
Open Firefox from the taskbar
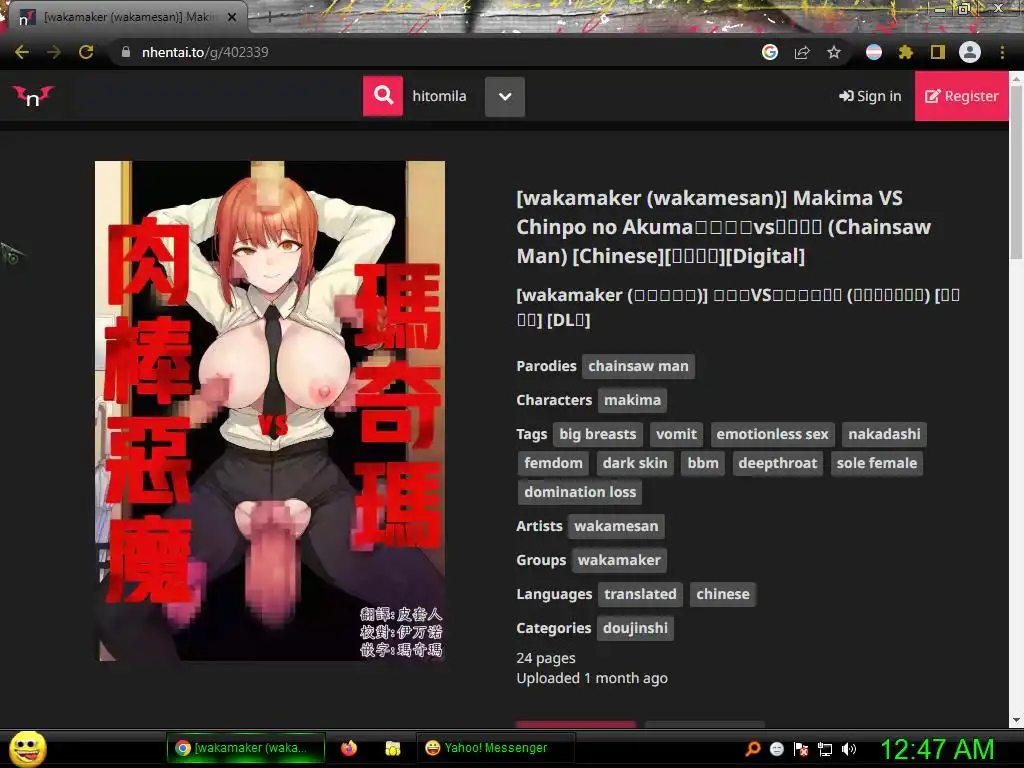point(349,748)
